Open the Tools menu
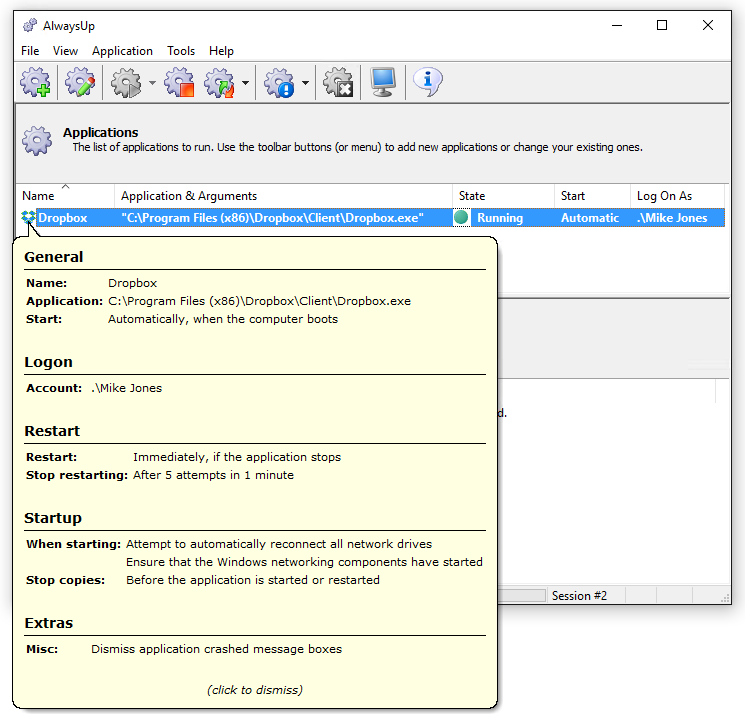745x716 pixels. tap(181, 51)
